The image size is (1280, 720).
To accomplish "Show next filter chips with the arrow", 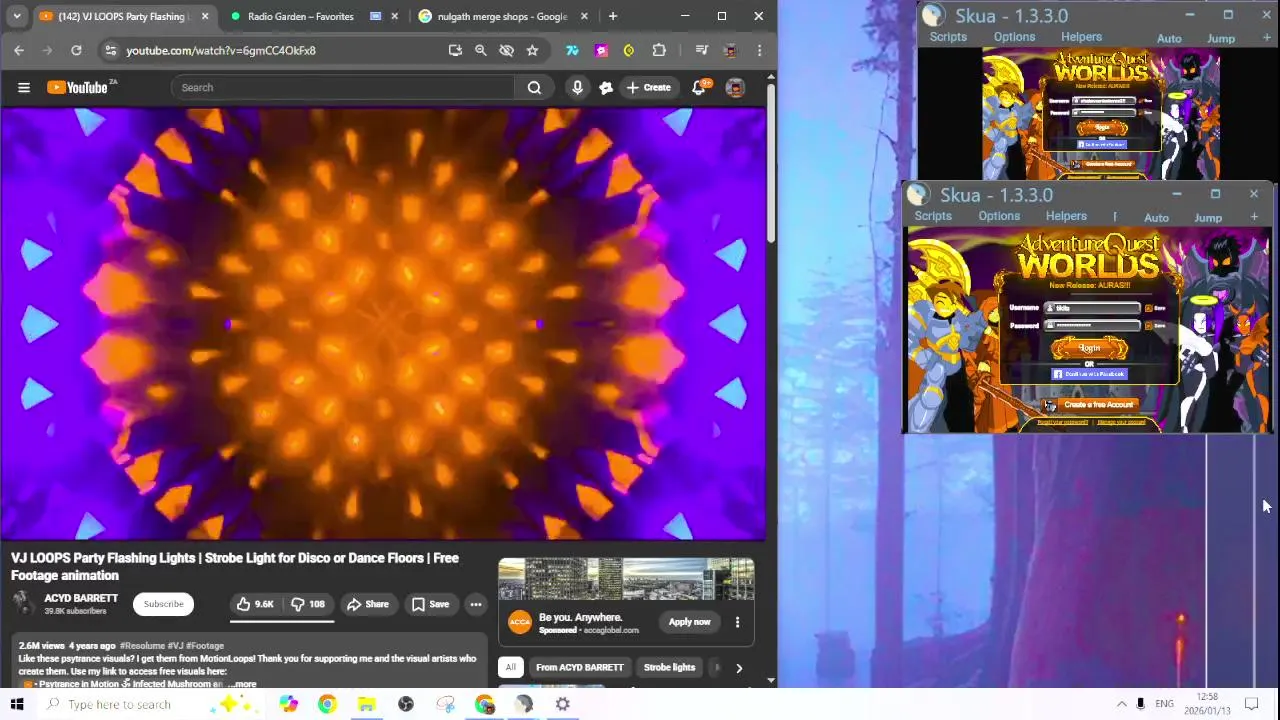I will coord(739,668).
